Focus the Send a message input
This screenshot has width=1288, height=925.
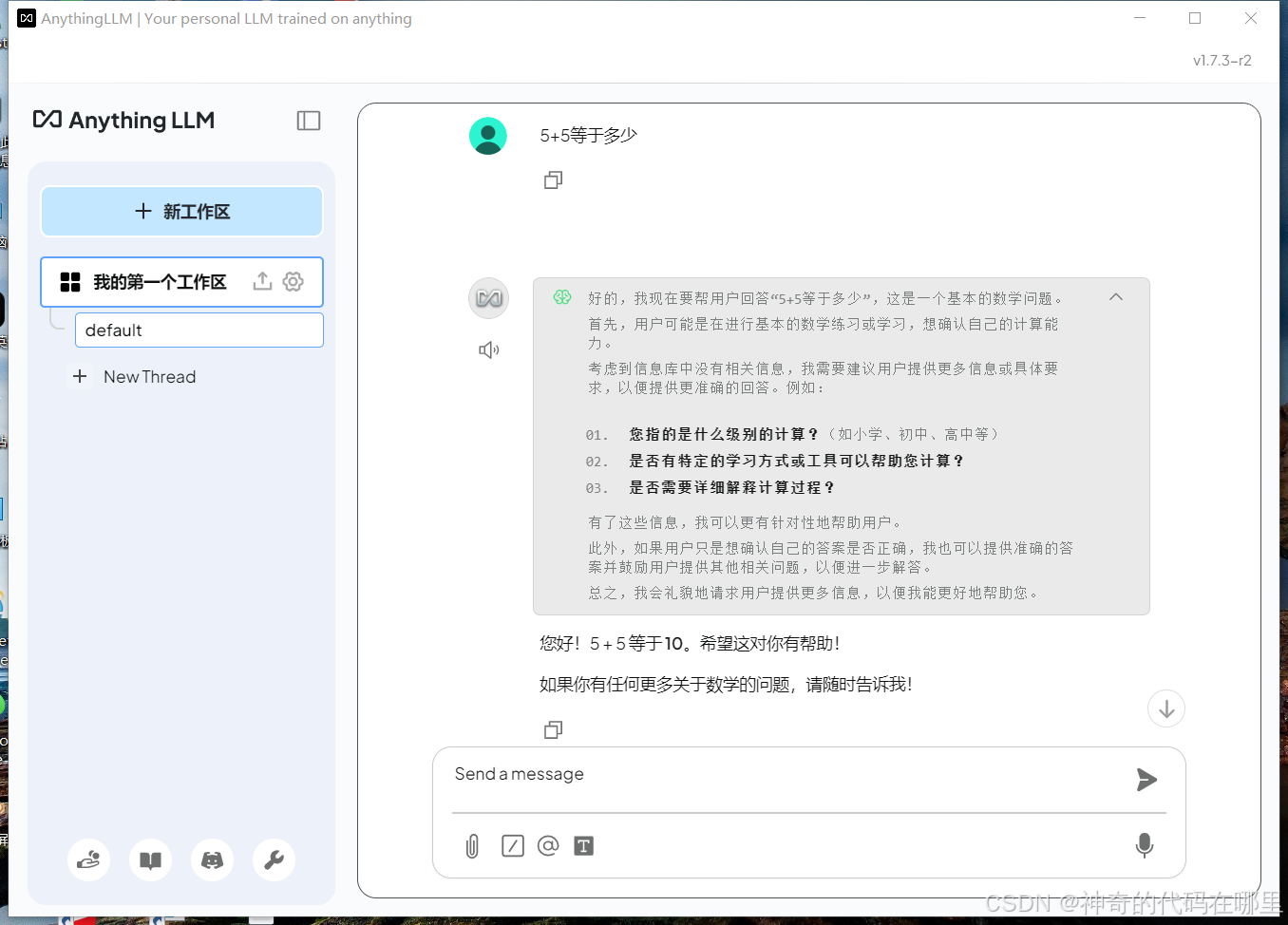[x=788, y=775]
